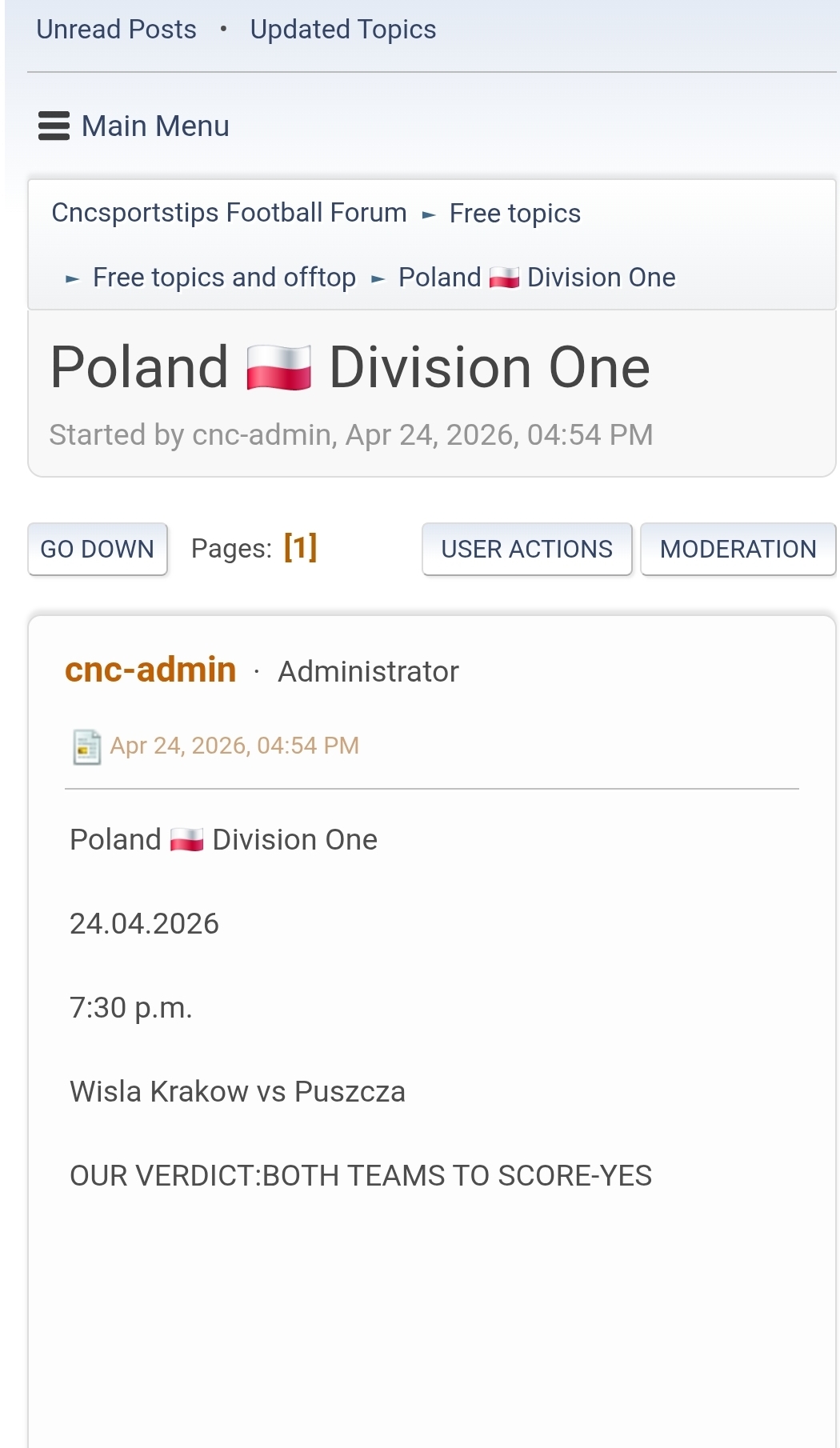Image resolution: width=840 pixels, height=1448 pixels.
Task: Open post permalink Apr 24, 2026 timestamp
Action: point(234,746)
